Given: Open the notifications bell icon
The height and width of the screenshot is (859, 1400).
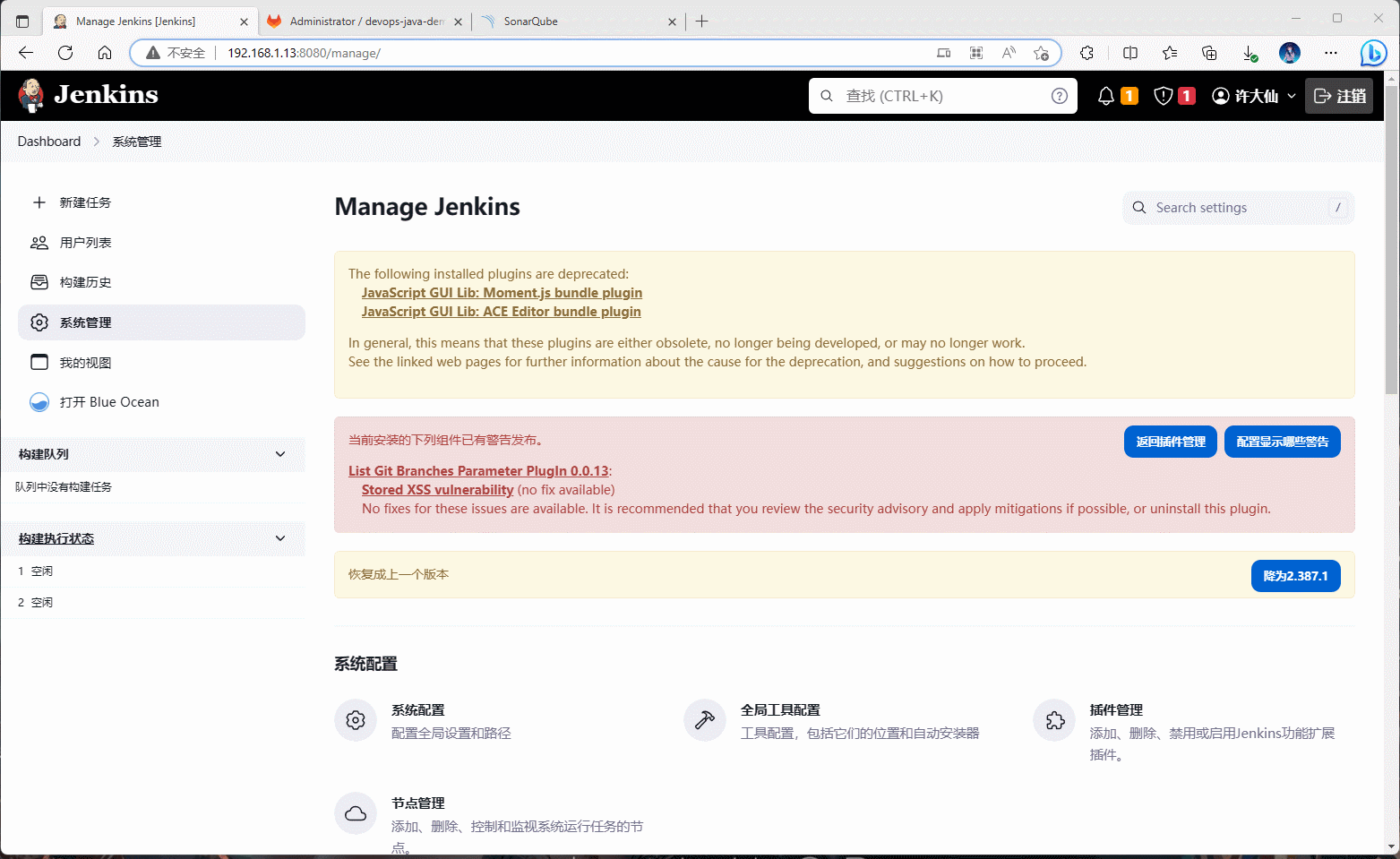Looking at the screenshot, I should click(x=1106, y=96).
